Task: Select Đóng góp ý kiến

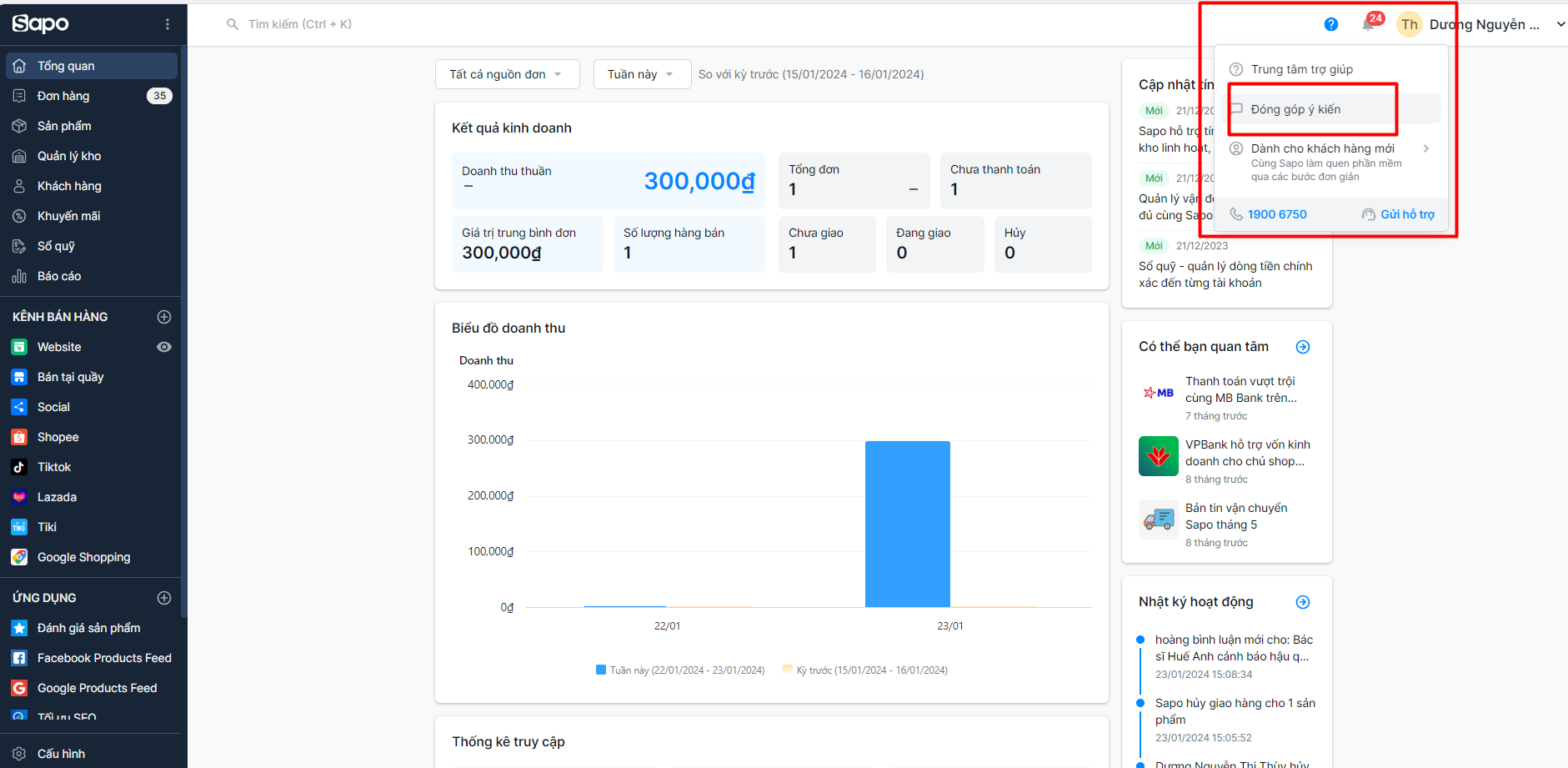Action: pyautogui.click(x=1330, y=109)
